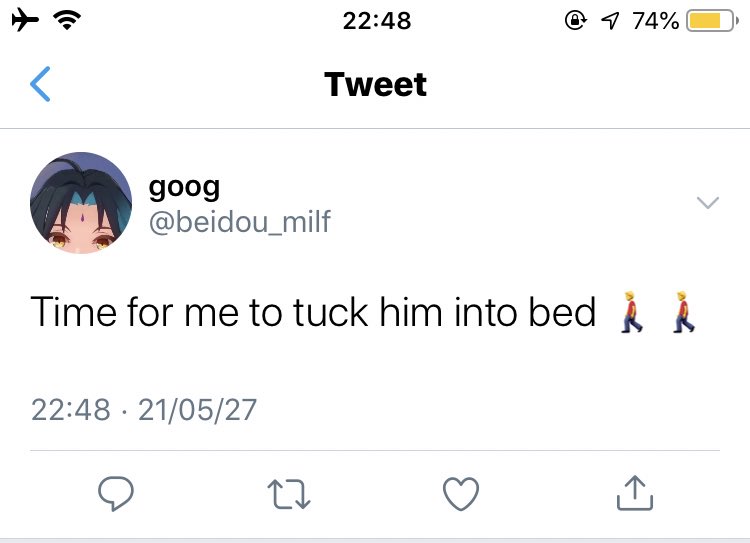Image resolution: width=750 pixels, height=543 pixels.
Task: Open the share tweet icon
Action: point(635,493)
